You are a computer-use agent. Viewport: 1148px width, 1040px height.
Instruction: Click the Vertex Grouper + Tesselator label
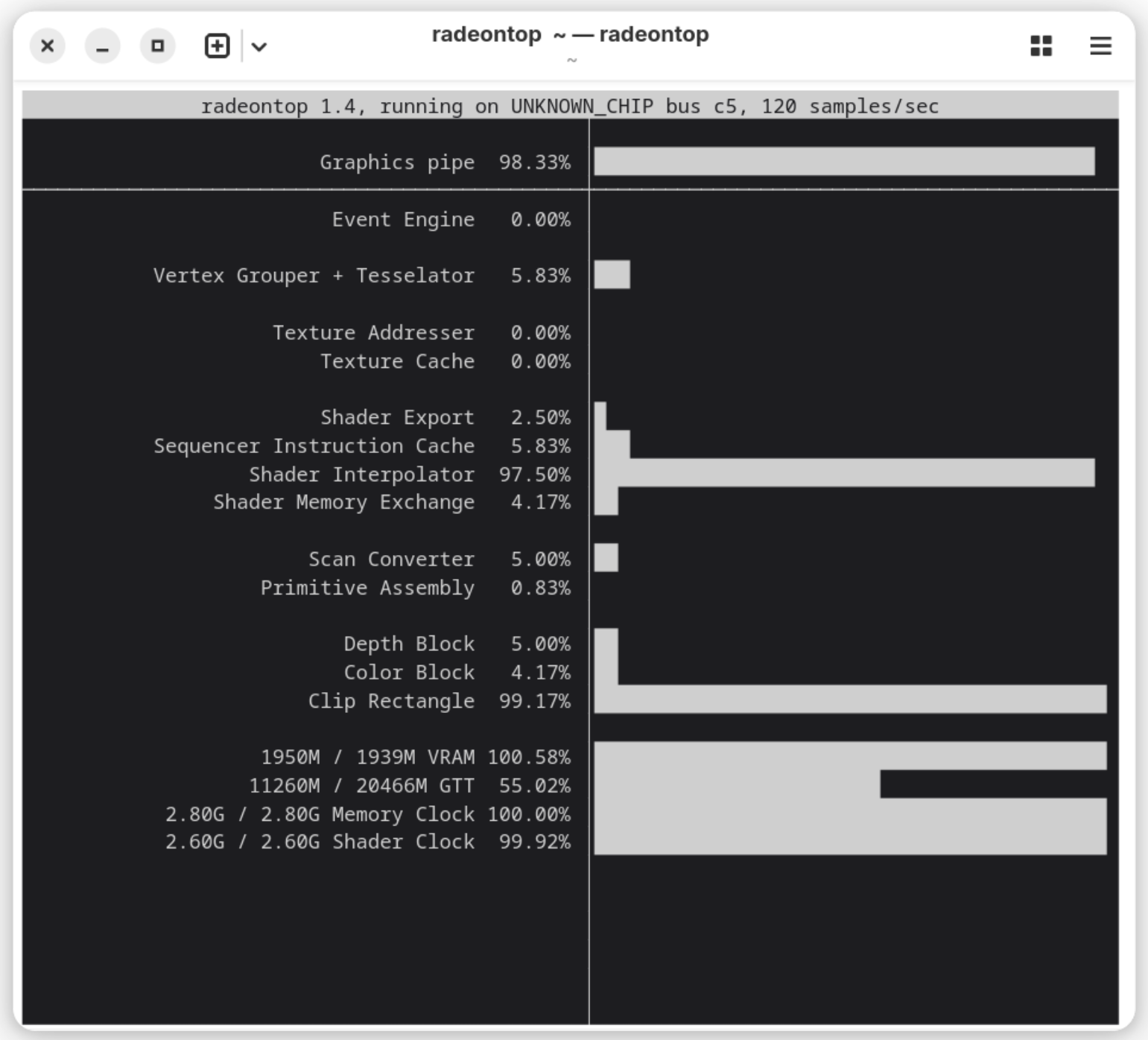(314, 276)
